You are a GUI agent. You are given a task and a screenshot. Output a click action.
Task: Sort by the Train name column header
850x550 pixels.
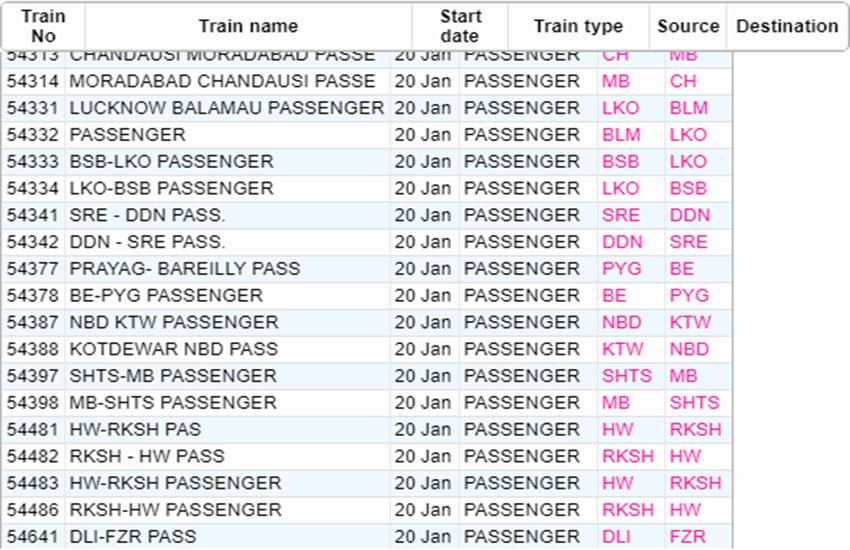tap(248, 27)
